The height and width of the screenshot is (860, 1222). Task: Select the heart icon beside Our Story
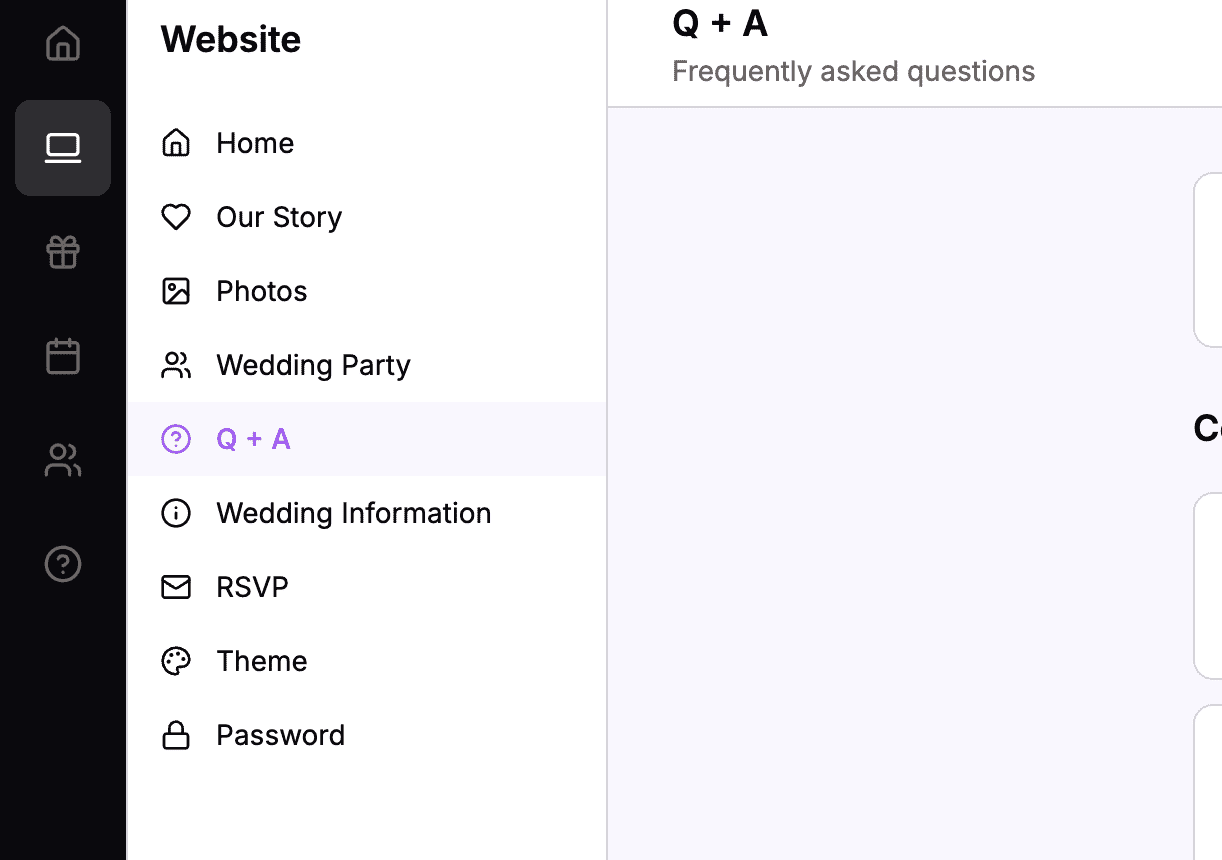[176, 217]
